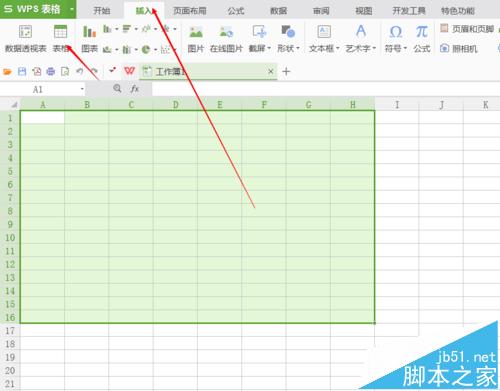This screenshot has height=391, width=500.
Task: Open the 视图 ribbon tab
Action: click(364, 11)
